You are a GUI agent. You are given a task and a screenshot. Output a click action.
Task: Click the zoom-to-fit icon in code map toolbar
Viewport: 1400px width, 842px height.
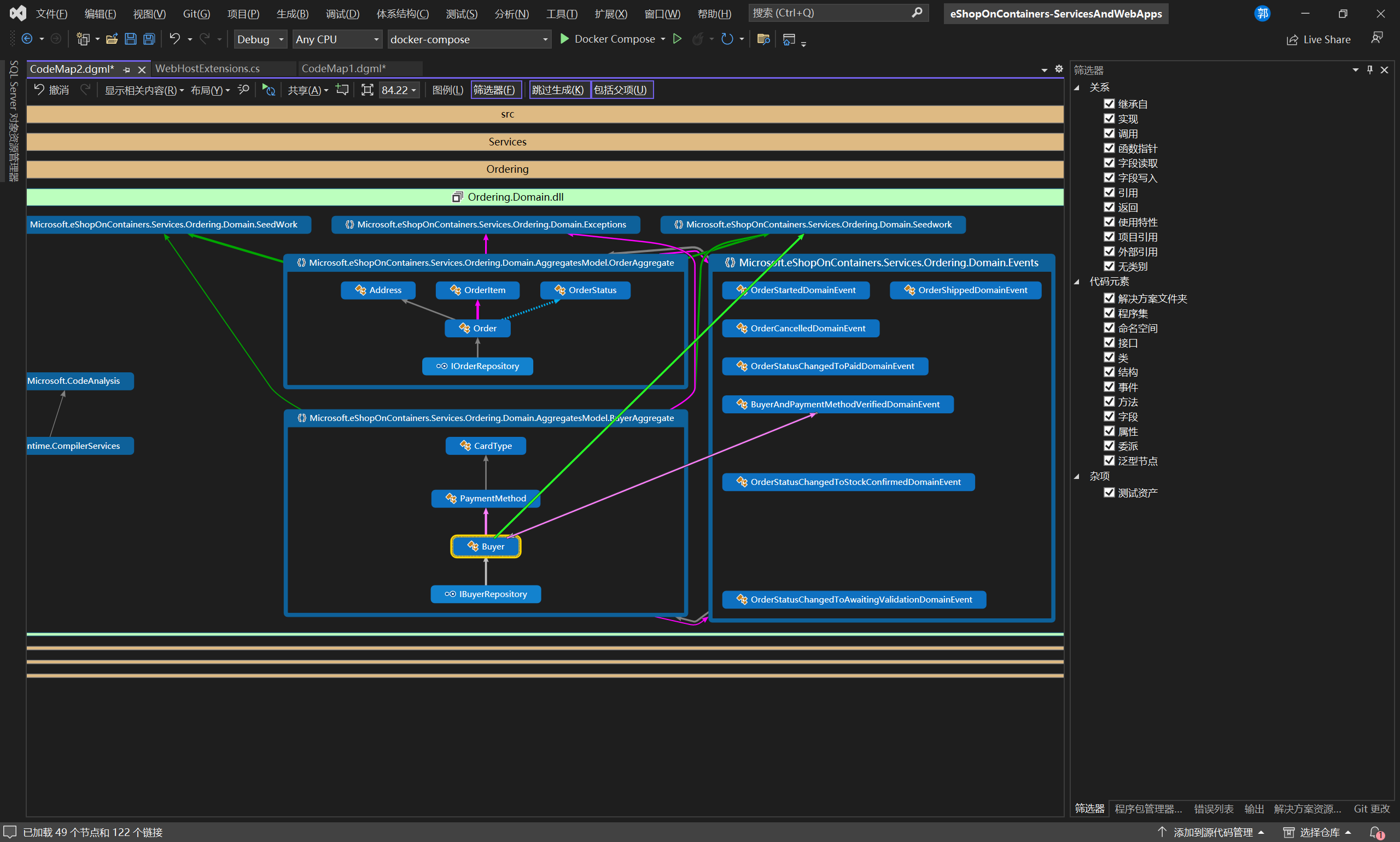tap(367, 90)
